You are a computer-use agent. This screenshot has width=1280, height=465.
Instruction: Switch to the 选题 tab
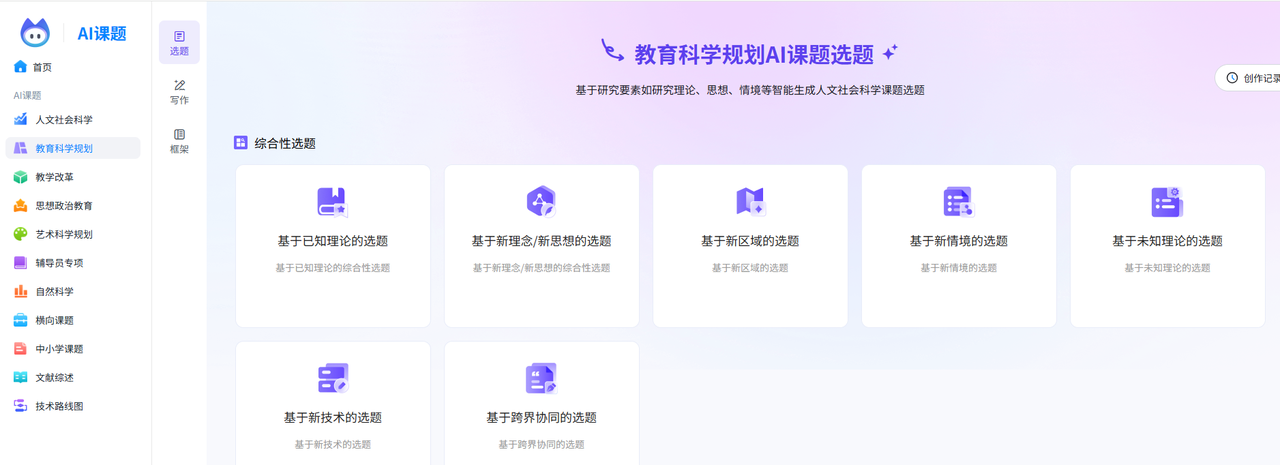point(179,42)
